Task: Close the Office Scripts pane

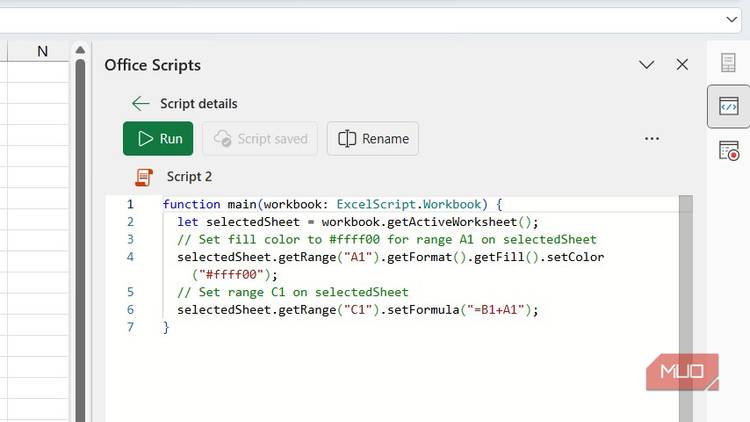Action: pos(682,65)
